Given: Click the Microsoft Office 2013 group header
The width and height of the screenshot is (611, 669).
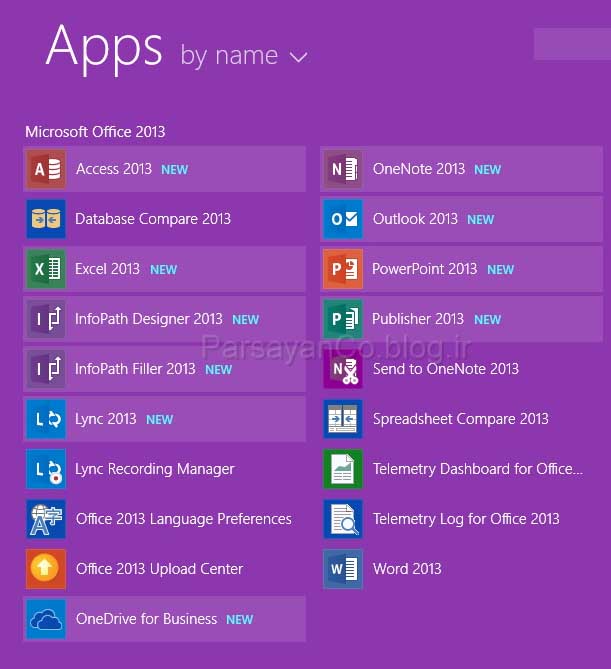Looking at the screenshot, I should tap(95, 132).
